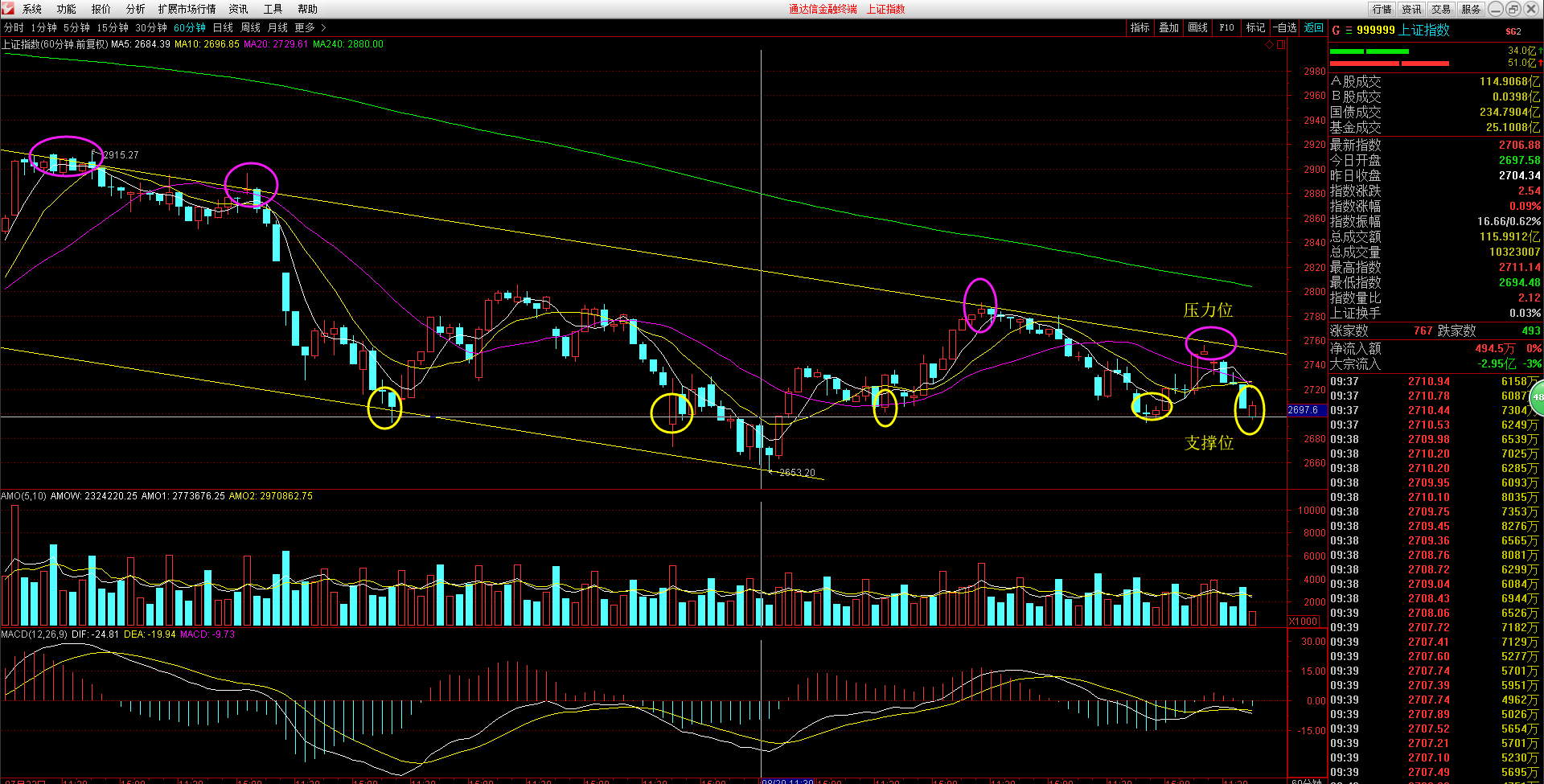The image size is (1544, 784).
Task: Click the 最新指数 2706.88 value
Action: pyautogui.click(x=1520, y=146)
